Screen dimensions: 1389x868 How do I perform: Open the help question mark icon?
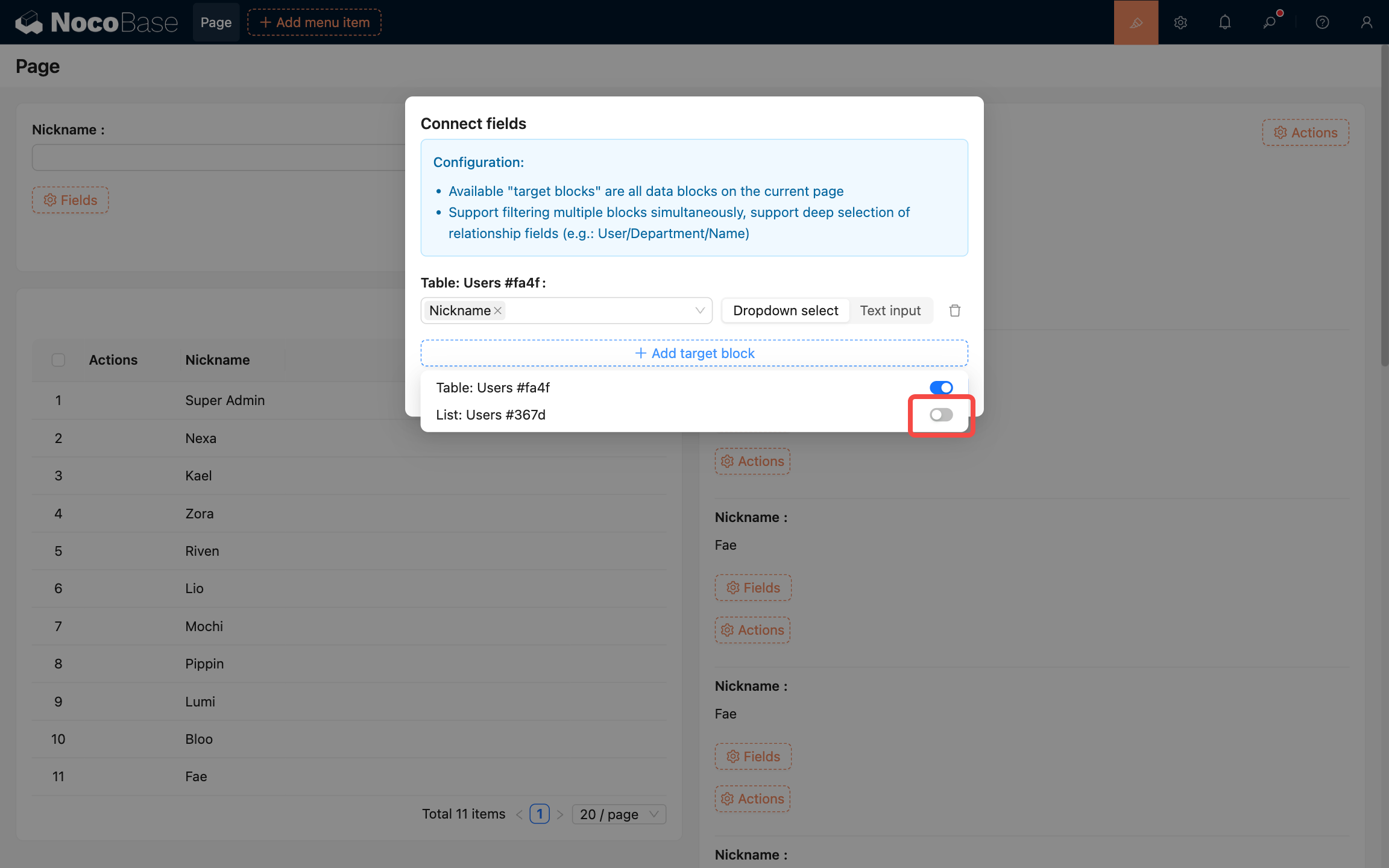coord(1322,22)
